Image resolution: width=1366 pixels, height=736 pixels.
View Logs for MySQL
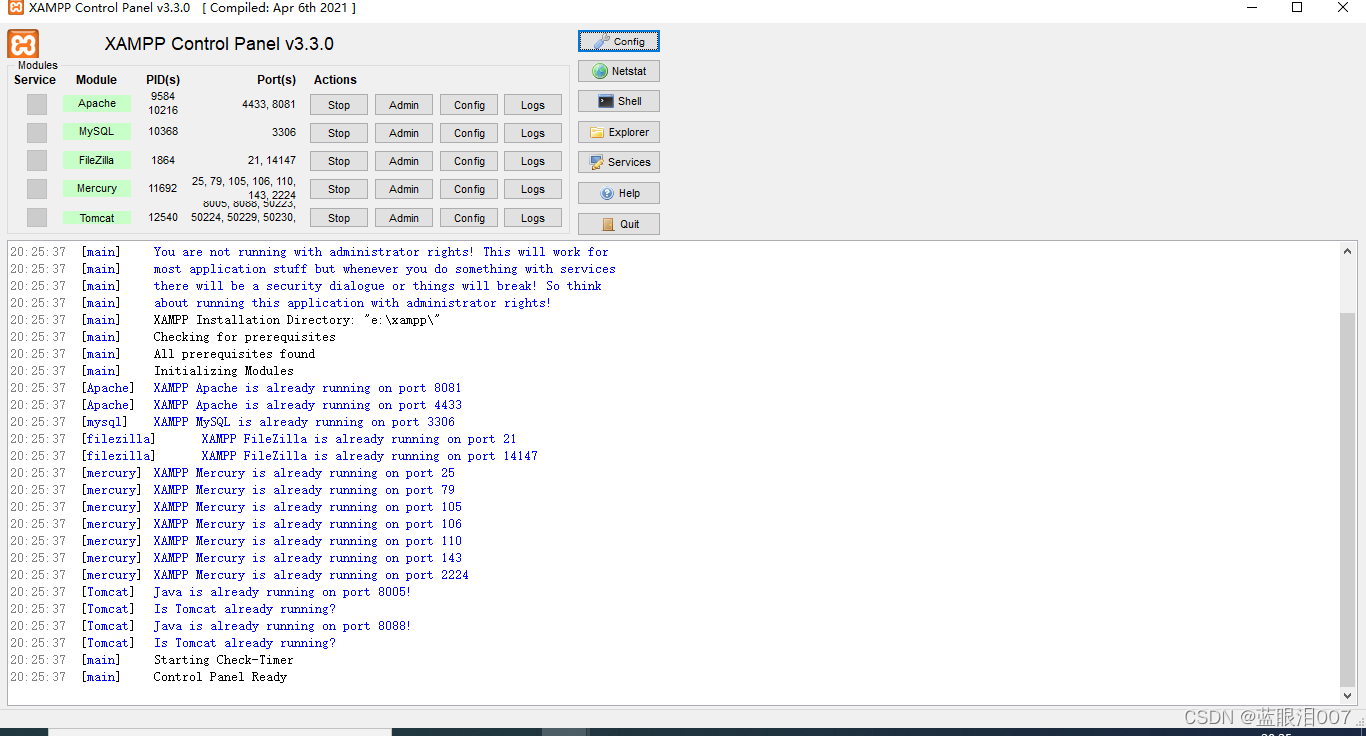(533, 133)
